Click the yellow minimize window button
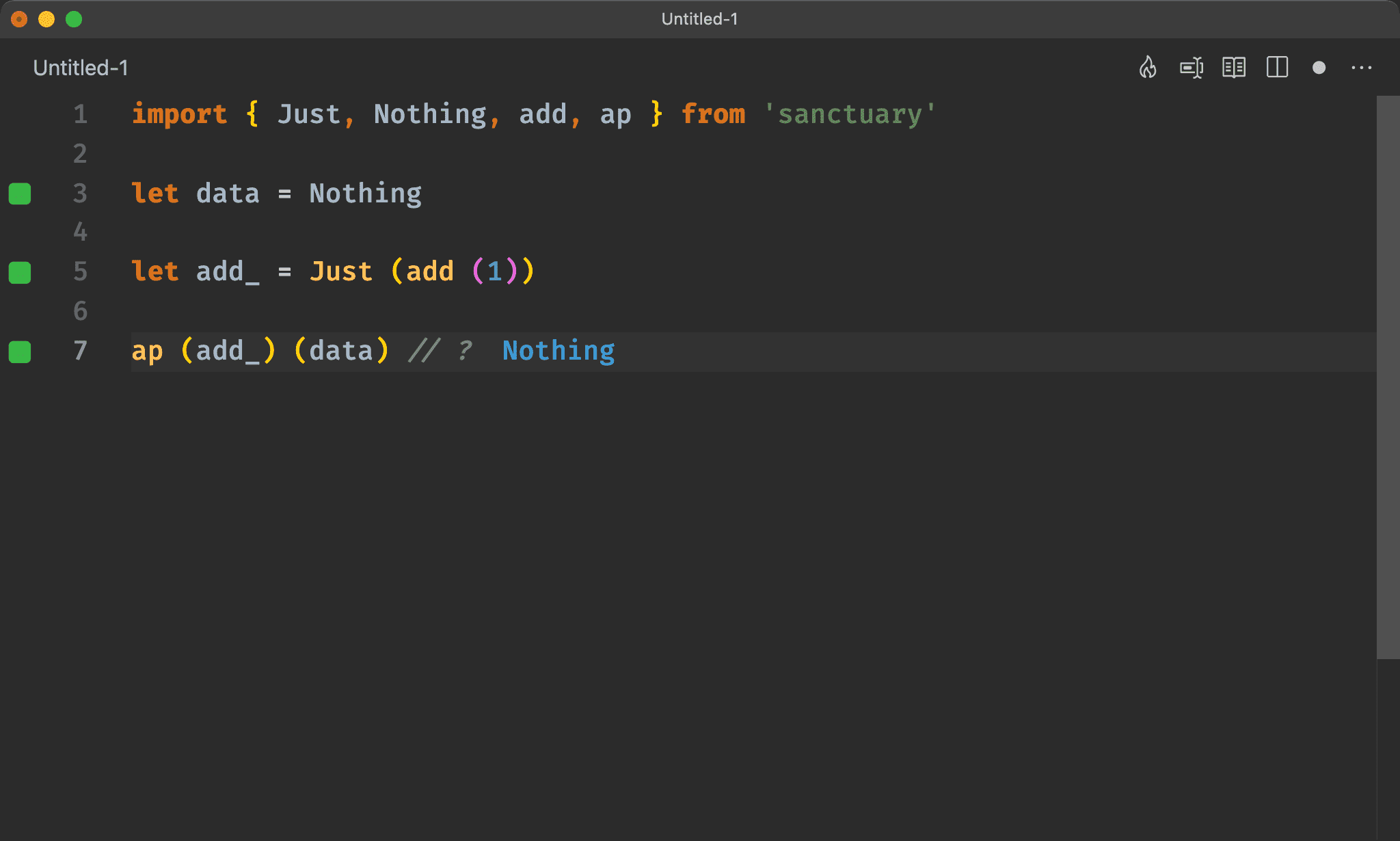Image resolution: width=1400 pixels, height=841 pixels. [x=46, y=19]
